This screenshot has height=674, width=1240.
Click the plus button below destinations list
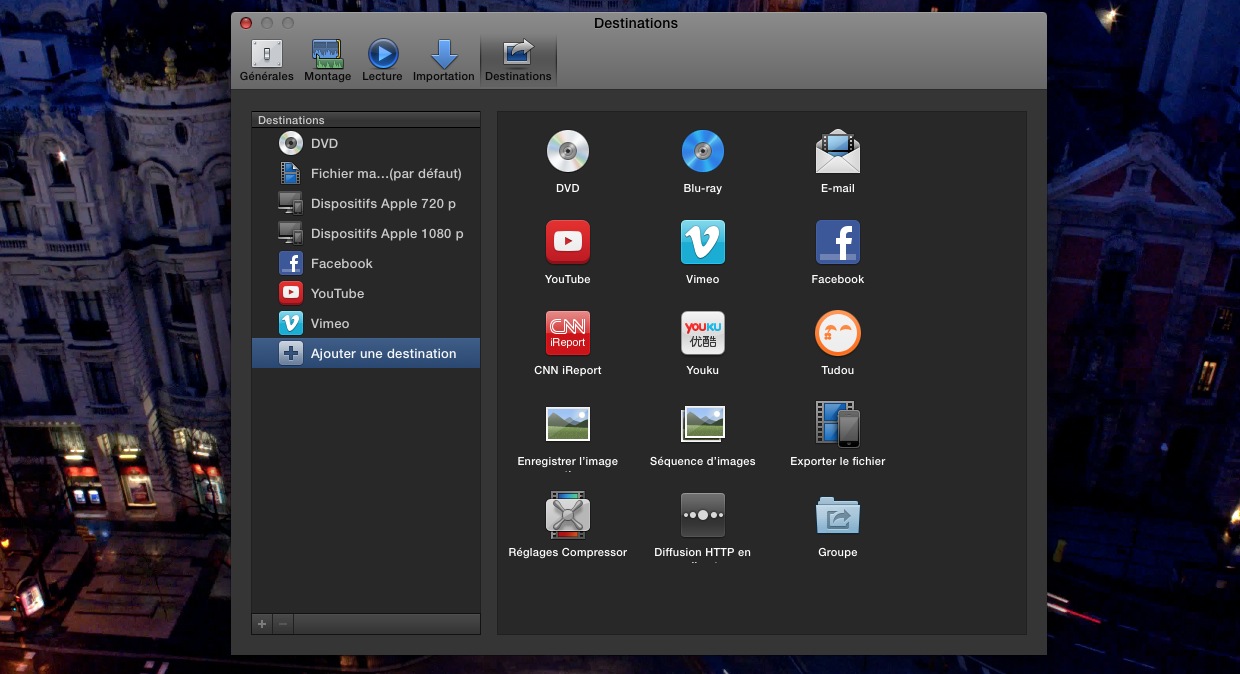point(262,624)
